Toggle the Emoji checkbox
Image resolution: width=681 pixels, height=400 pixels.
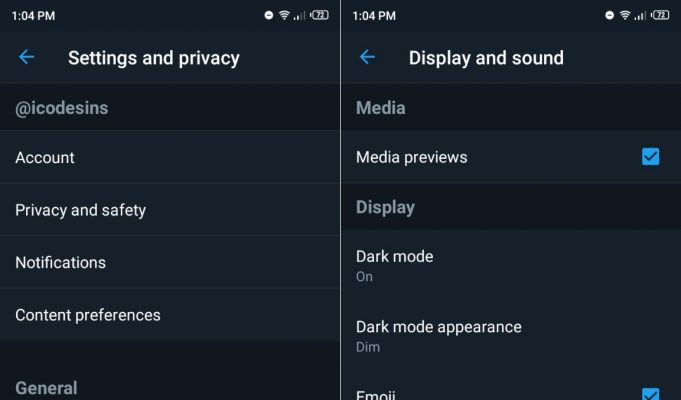pyautogui.click(x=650, y=394)
